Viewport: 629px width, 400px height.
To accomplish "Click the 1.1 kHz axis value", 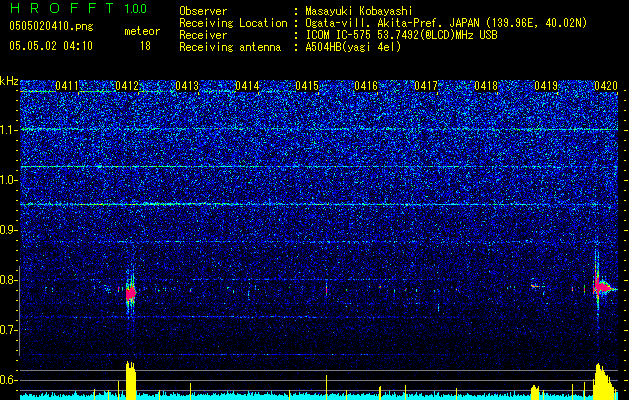I will click(9, 130).
